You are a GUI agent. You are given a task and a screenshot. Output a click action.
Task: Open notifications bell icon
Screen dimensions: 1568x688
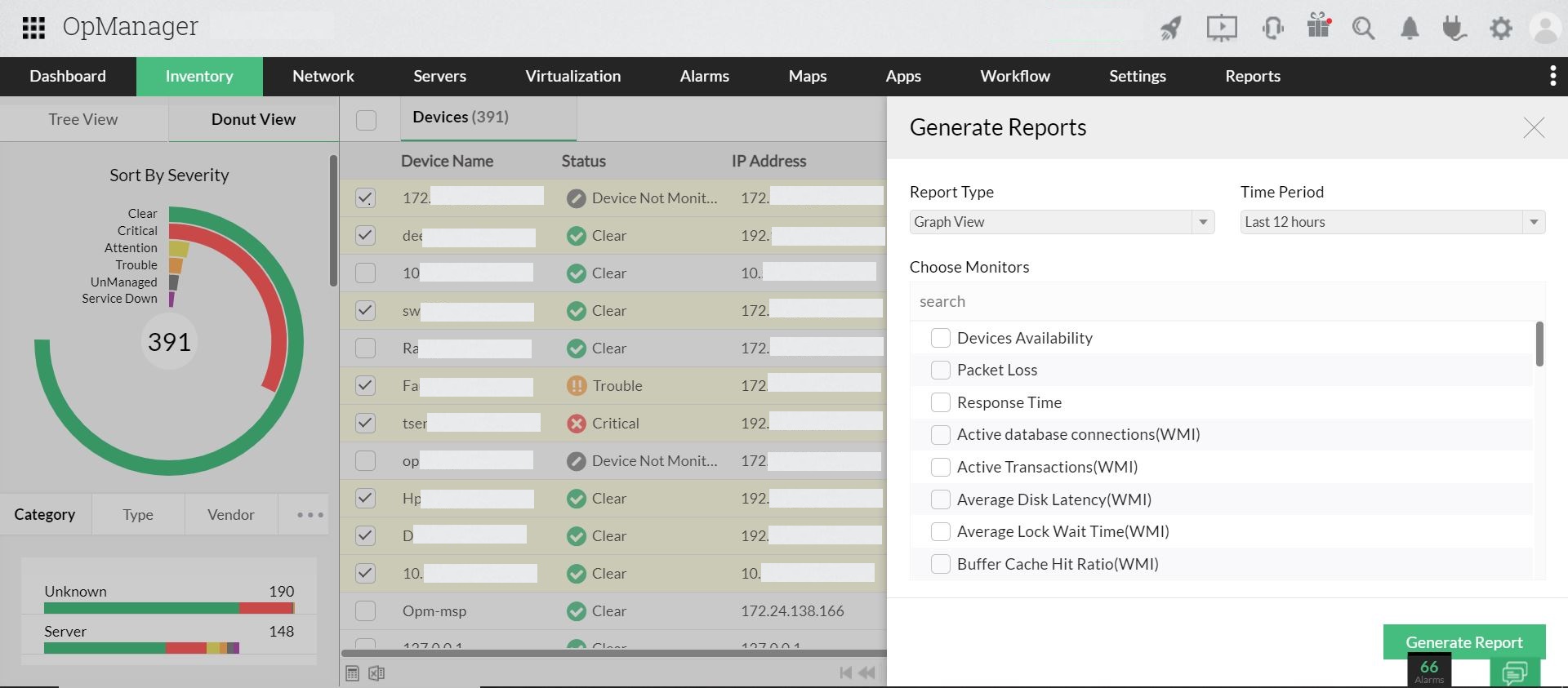coord(1410,29)
